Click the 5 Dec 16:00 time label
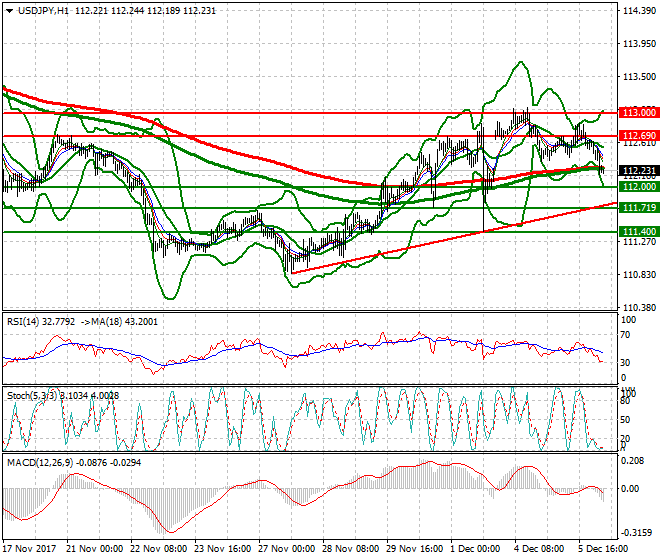Viewport: 660px width, 560px height. [603, 549]
